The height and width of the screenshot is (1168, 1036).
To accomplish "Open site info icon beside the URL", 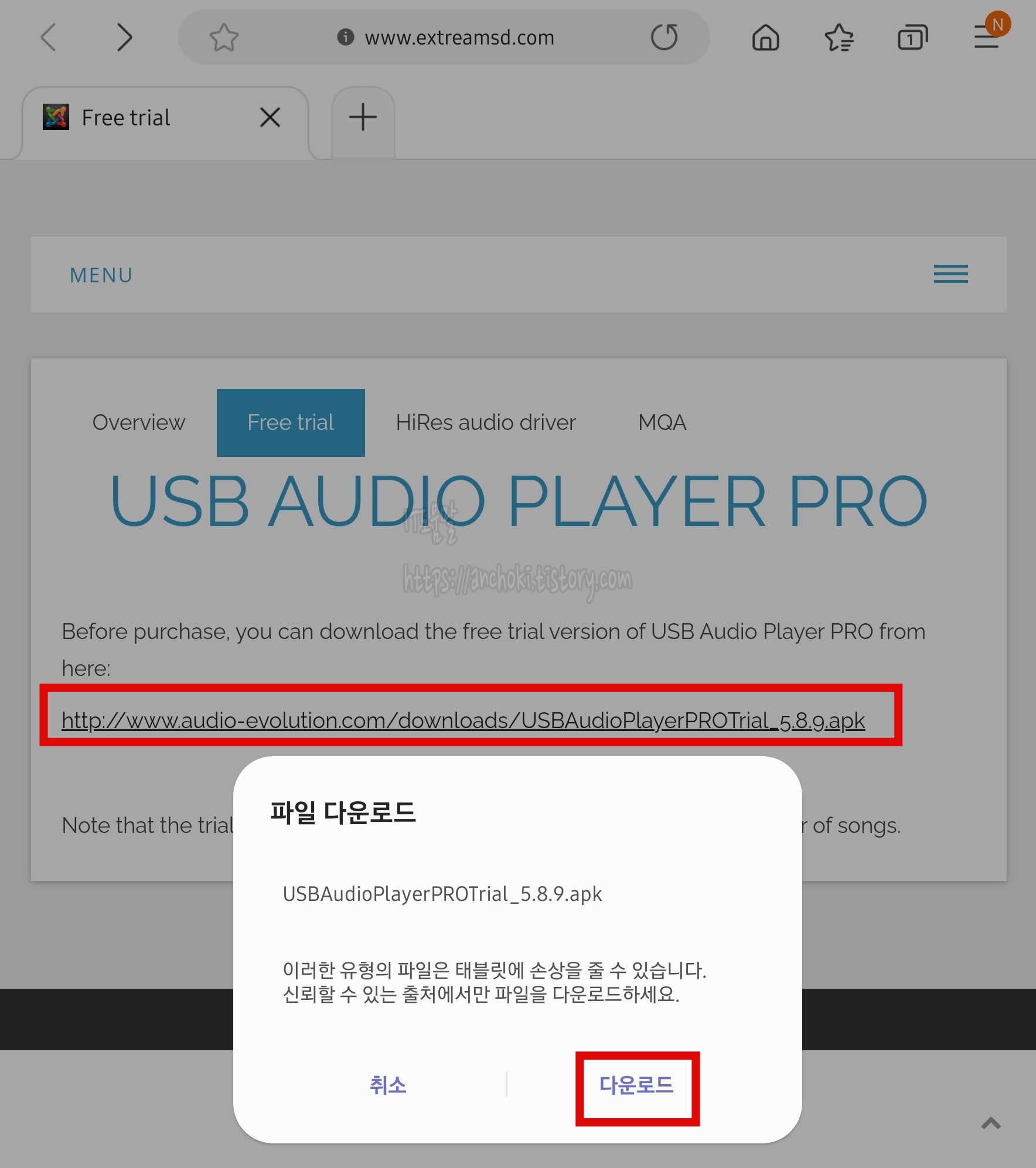I will coord(346,37).
